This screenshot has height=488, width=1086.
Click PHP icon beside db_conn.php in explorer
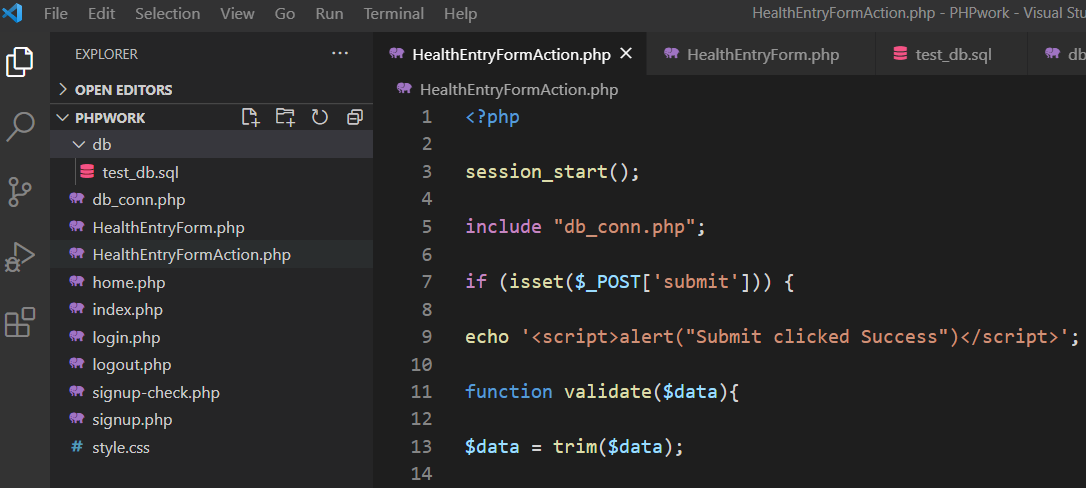click(x=77, y=199)
